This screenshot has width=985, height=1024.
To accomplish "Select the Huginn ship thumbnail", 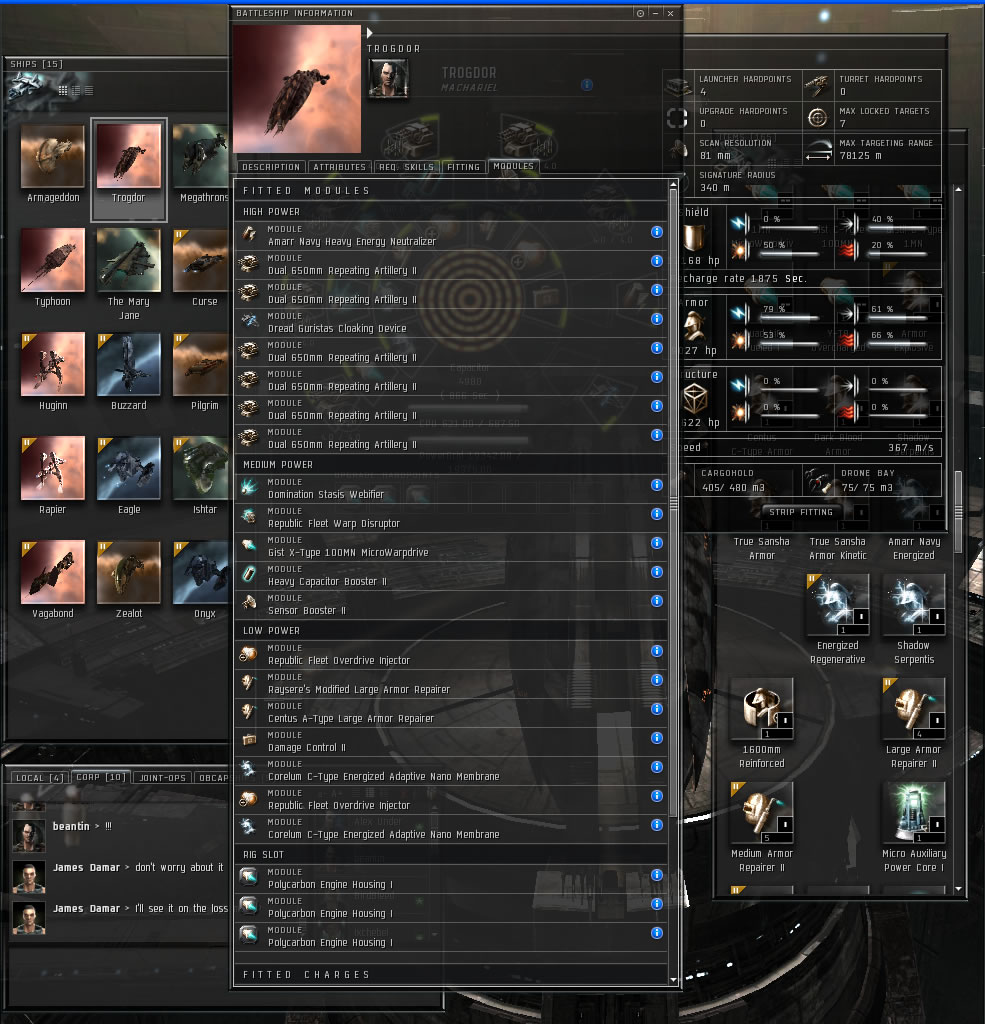I will tap(53, 364).
